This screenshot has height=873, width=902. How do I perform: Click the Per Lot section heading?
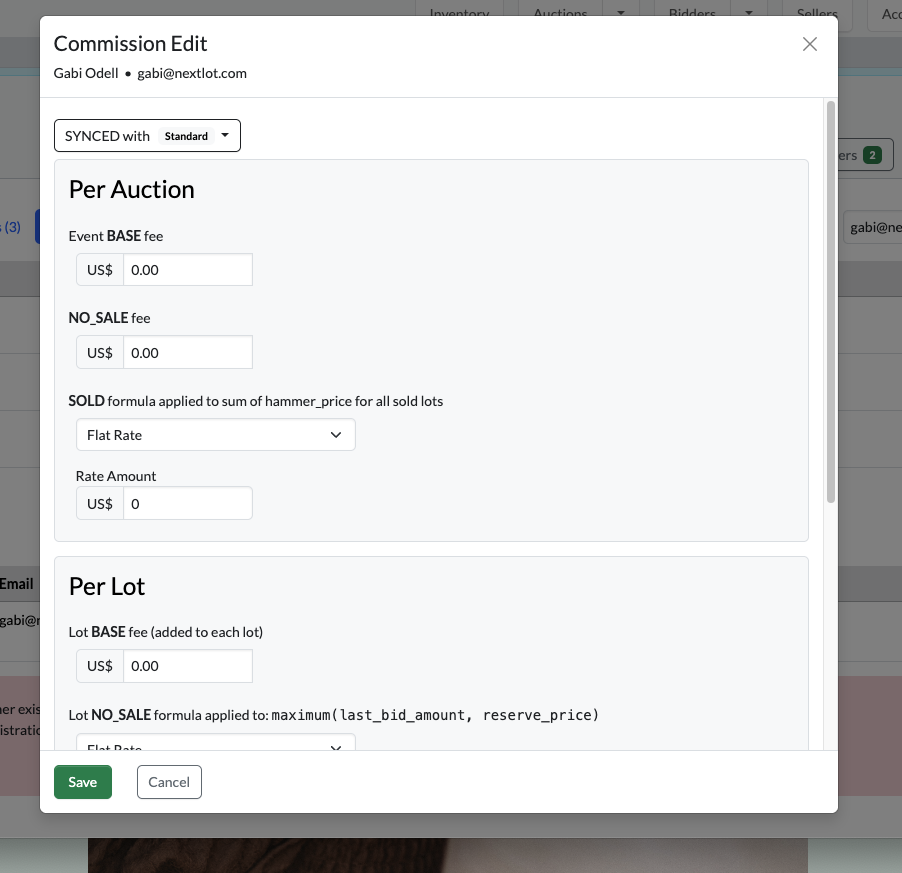(107, 587)
